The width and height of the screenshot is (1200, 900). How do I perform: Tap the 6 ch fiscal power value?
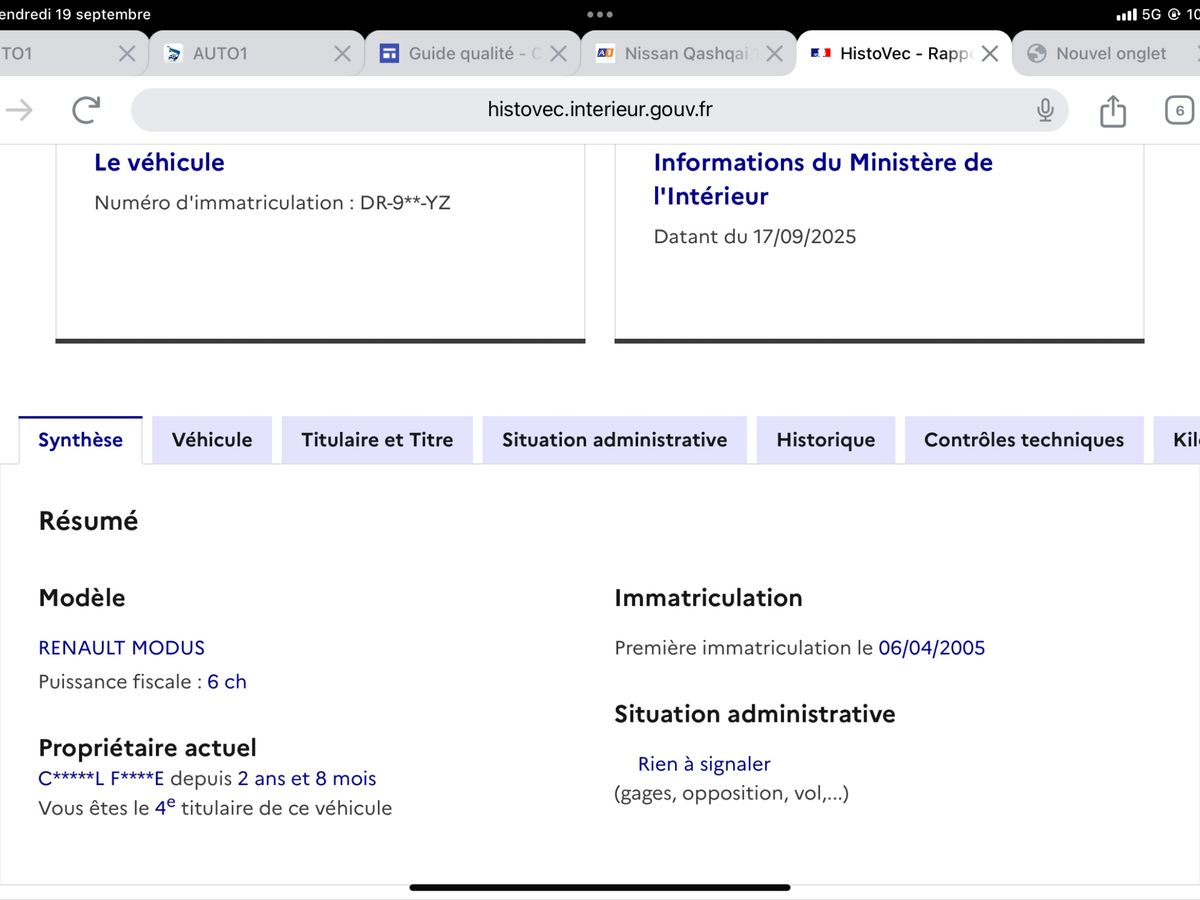click(x=227, y=682)
